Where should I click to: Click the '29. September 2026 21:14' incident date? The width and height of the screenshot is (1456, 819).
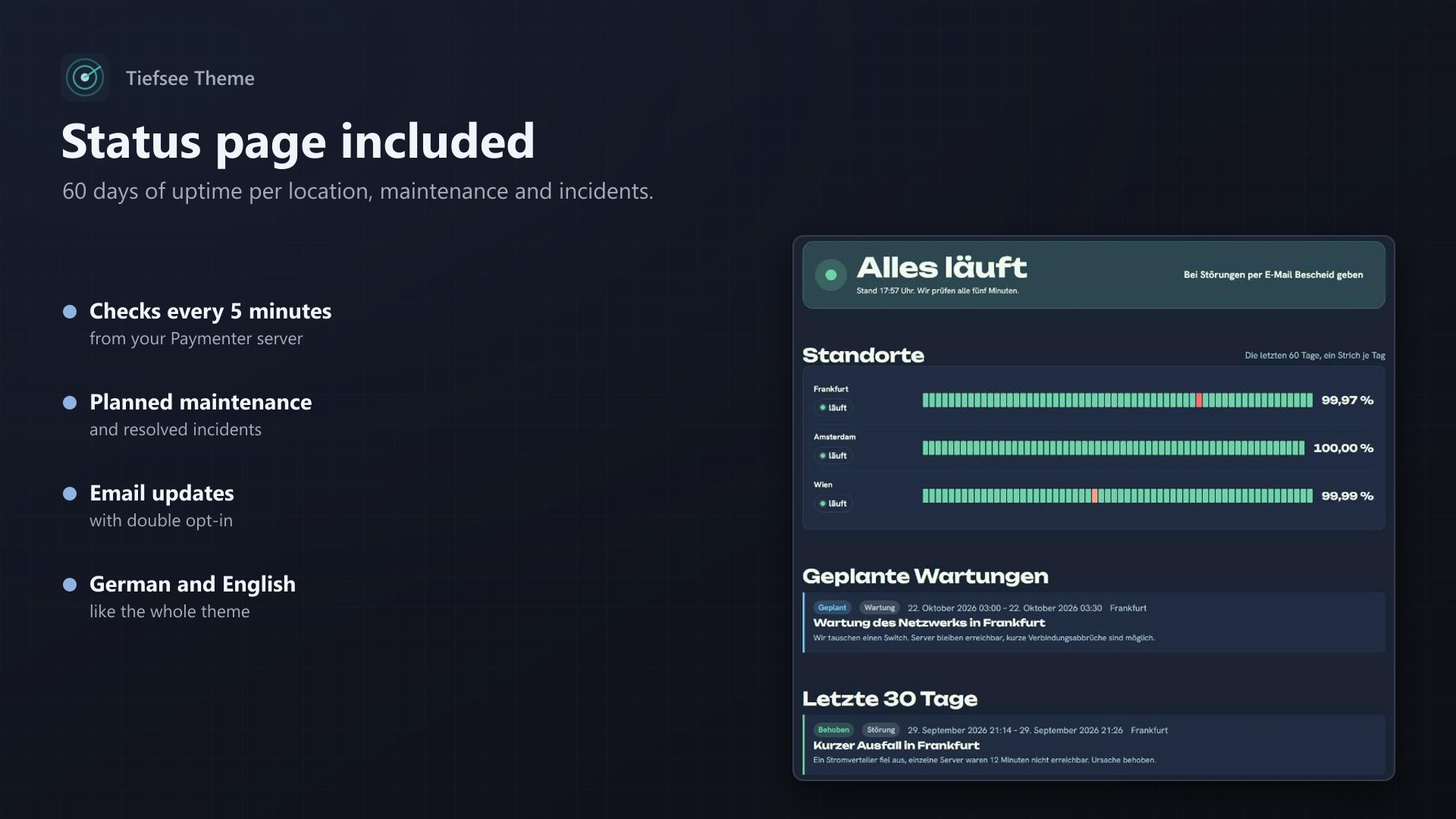(959, 730)
